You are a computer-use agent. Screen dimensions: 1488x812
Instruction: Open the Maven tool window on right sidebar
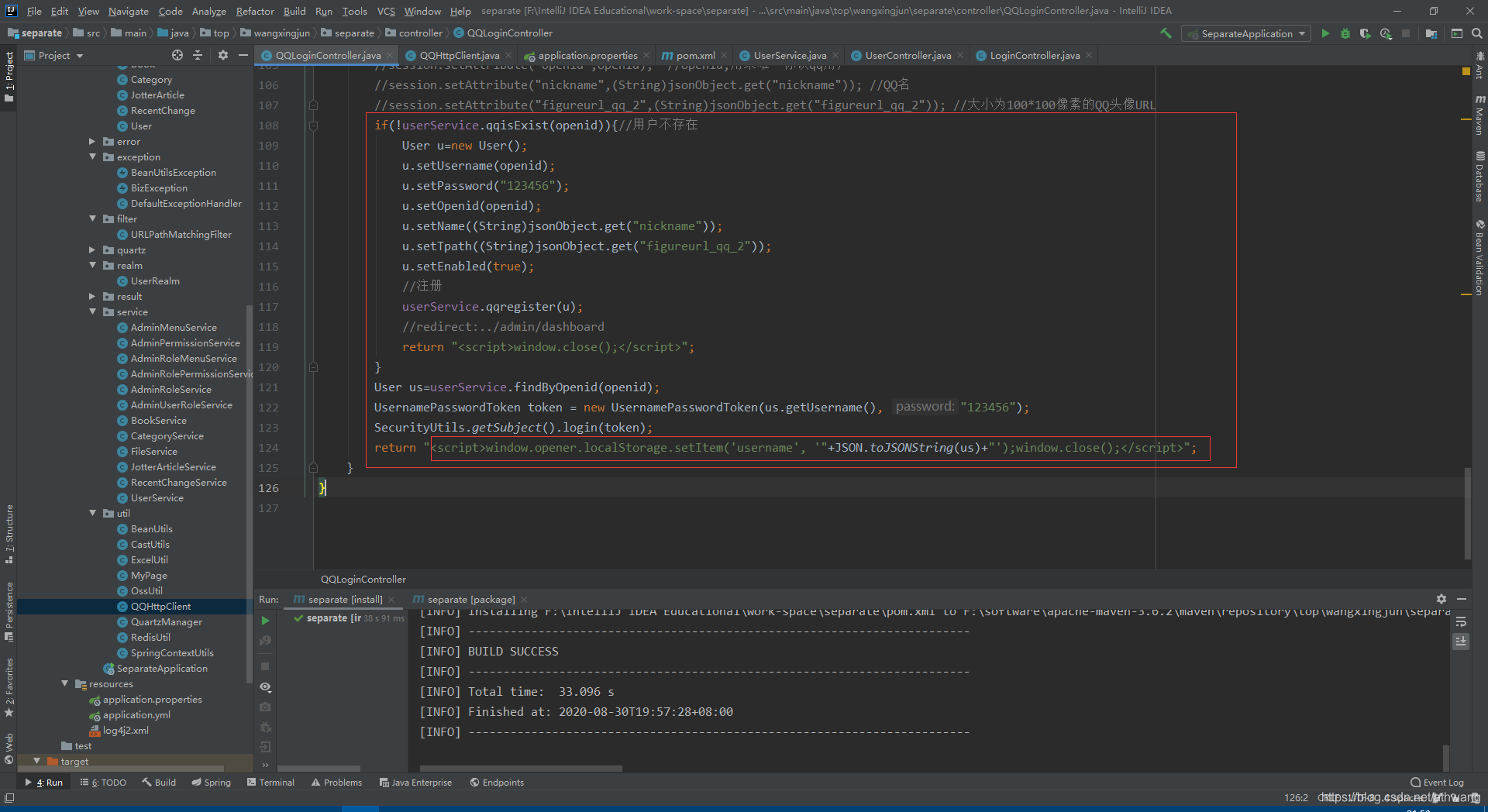(x=1479, y=115)
